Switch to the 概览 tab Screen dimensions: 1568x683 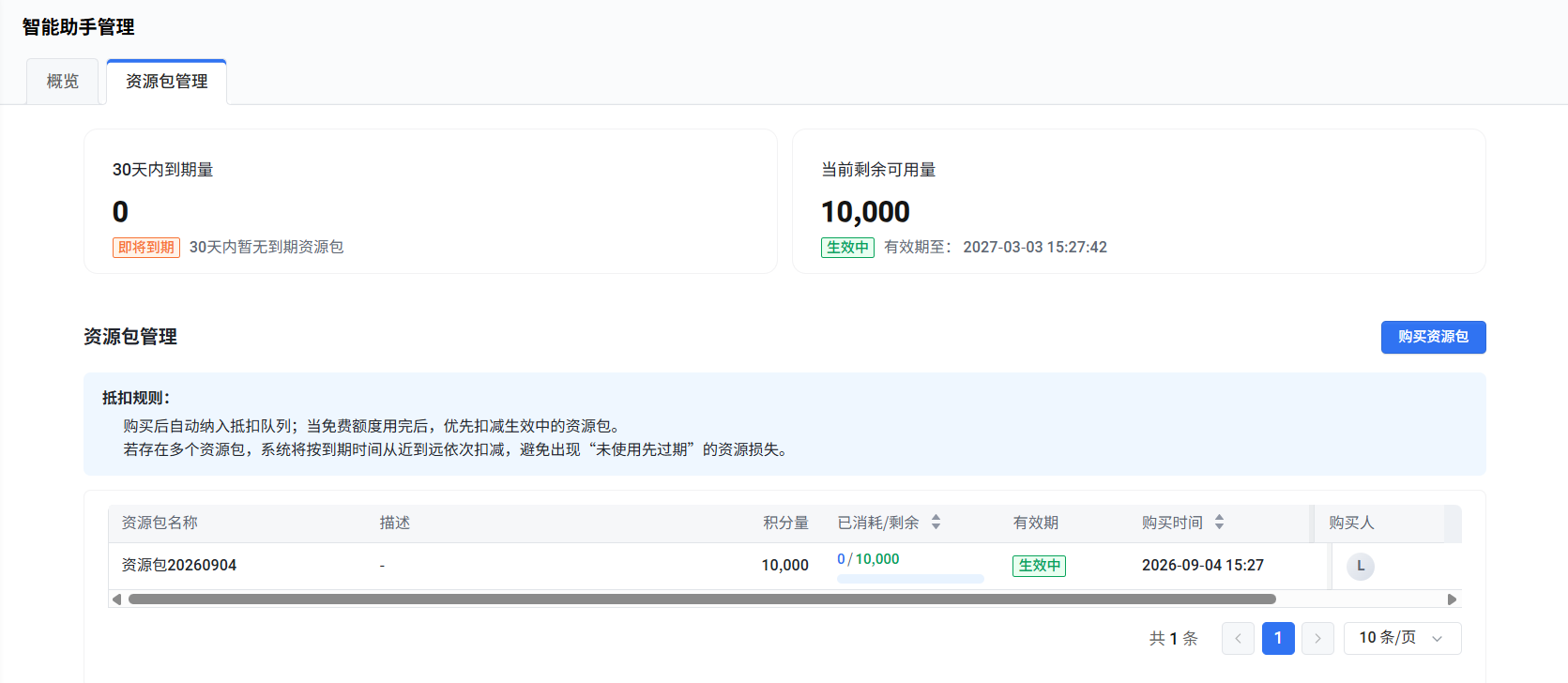tap(63, 82)
